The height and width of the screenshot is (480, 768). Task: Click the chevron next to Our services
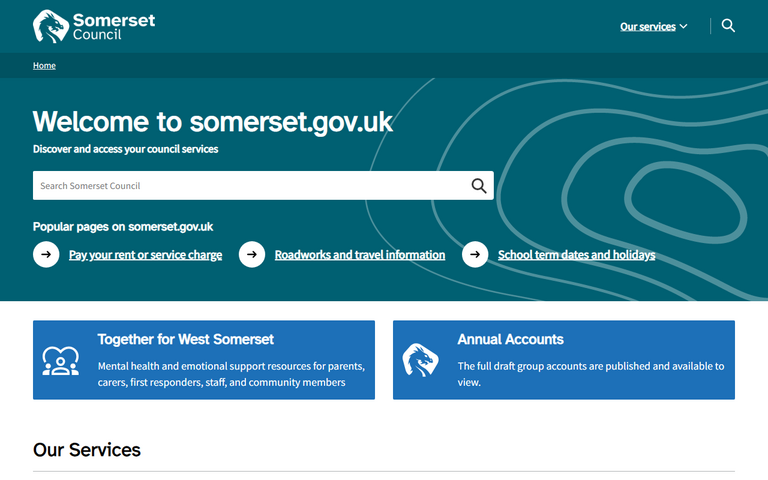684,27
